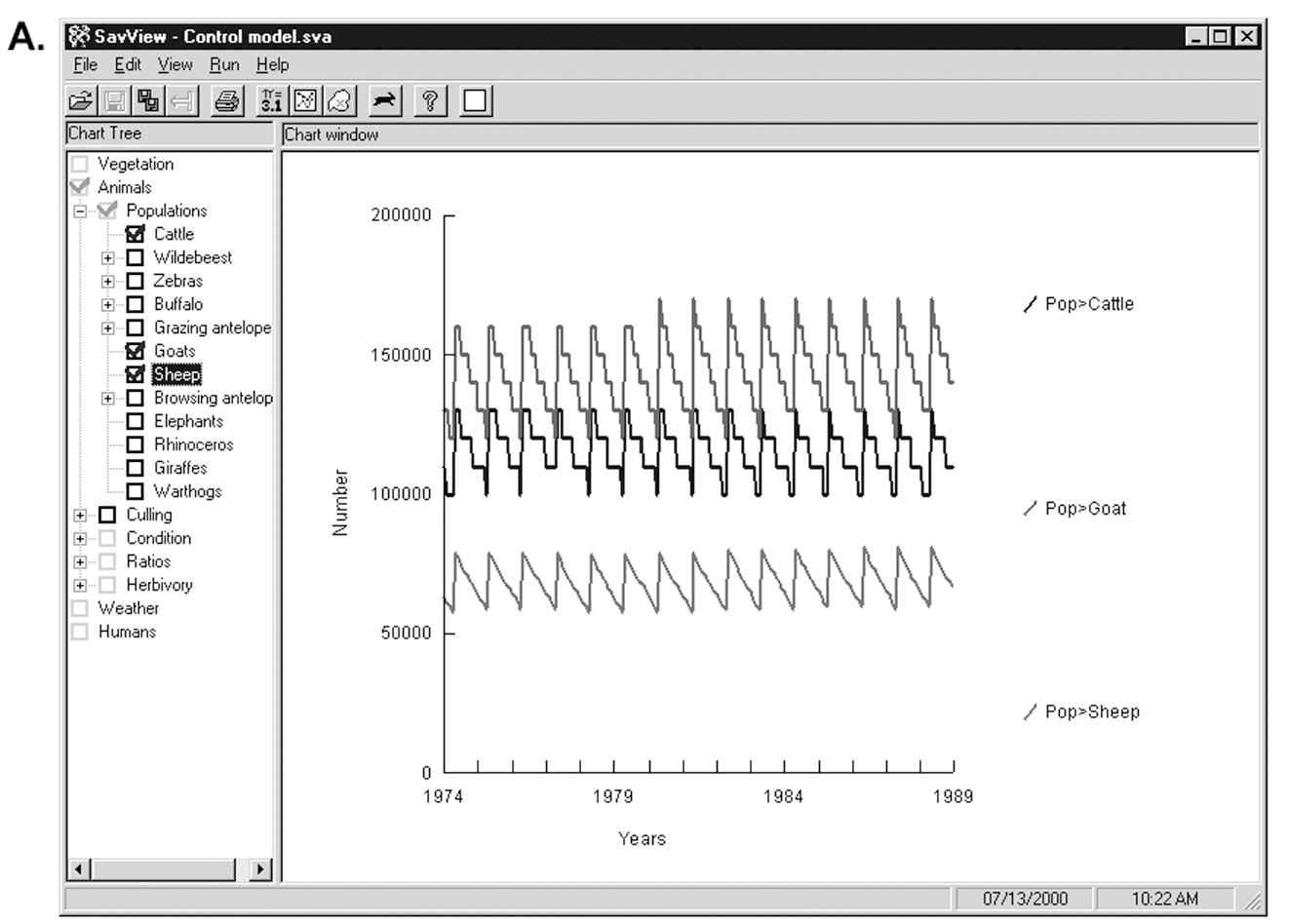This screenshot has height=924, width=1290.
Task: Toggle the Populations checkbox
Action: click(107, 211)
